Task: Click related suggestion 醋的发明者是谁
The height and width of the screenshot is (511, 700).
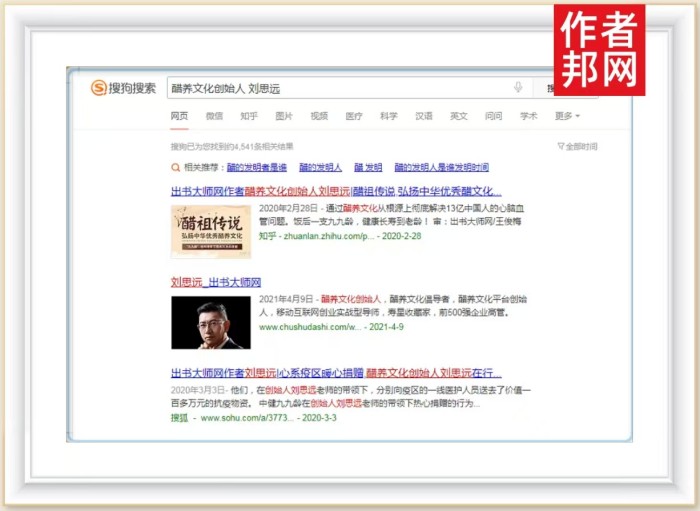Action: coord(257,168)
